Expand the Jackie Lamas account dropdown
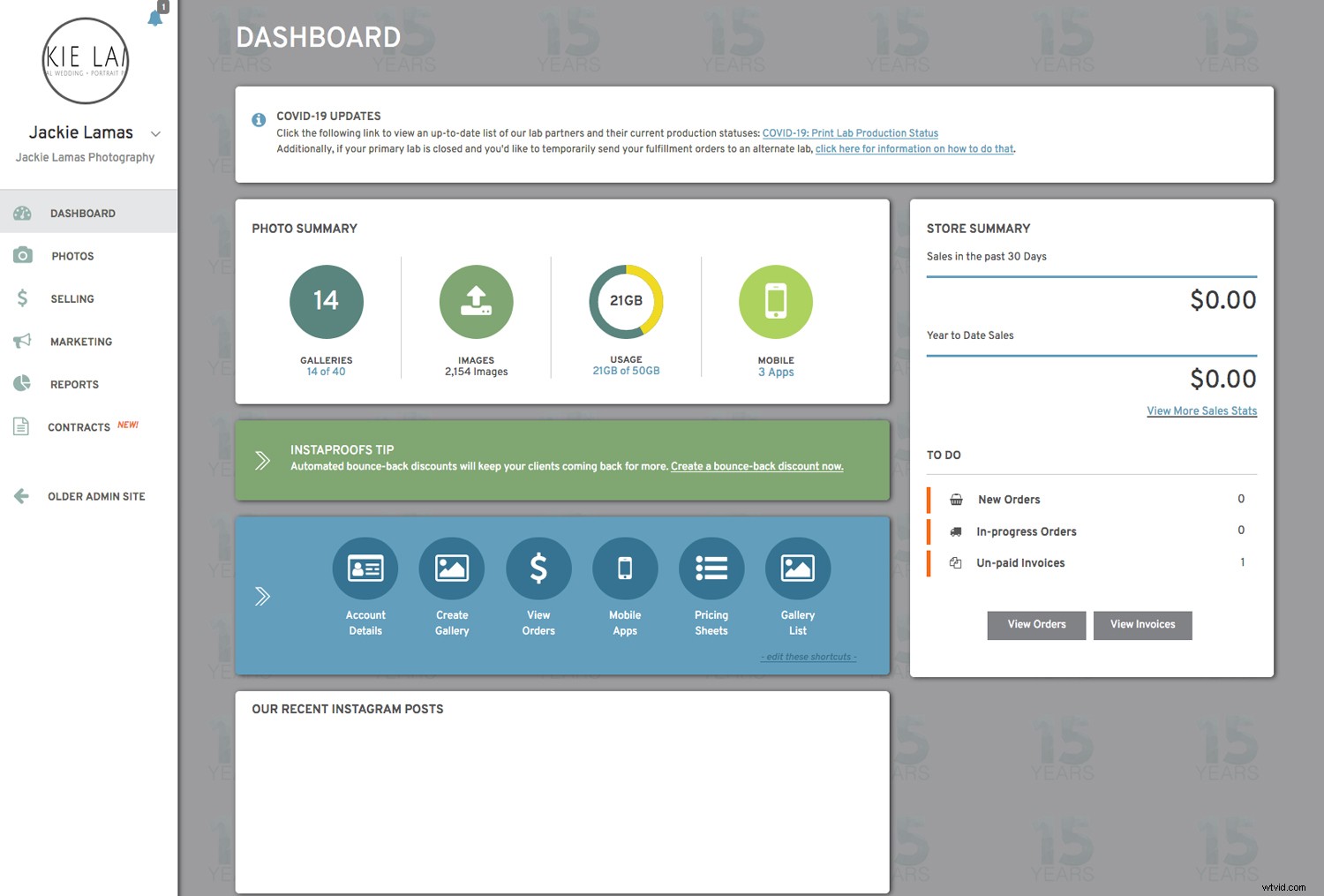 click(155, 134)
